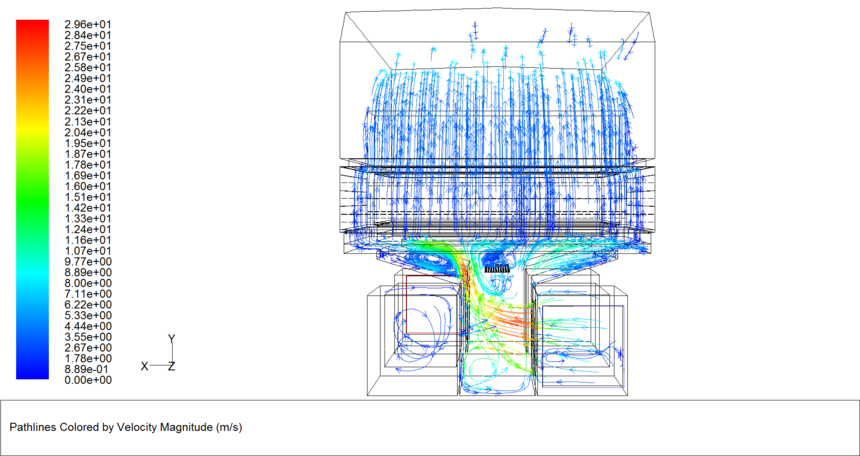The height and width of the screenshot is (456, 860).
Task: Click the 1.95e+01 legend label
Action: (x=88, y=143)
